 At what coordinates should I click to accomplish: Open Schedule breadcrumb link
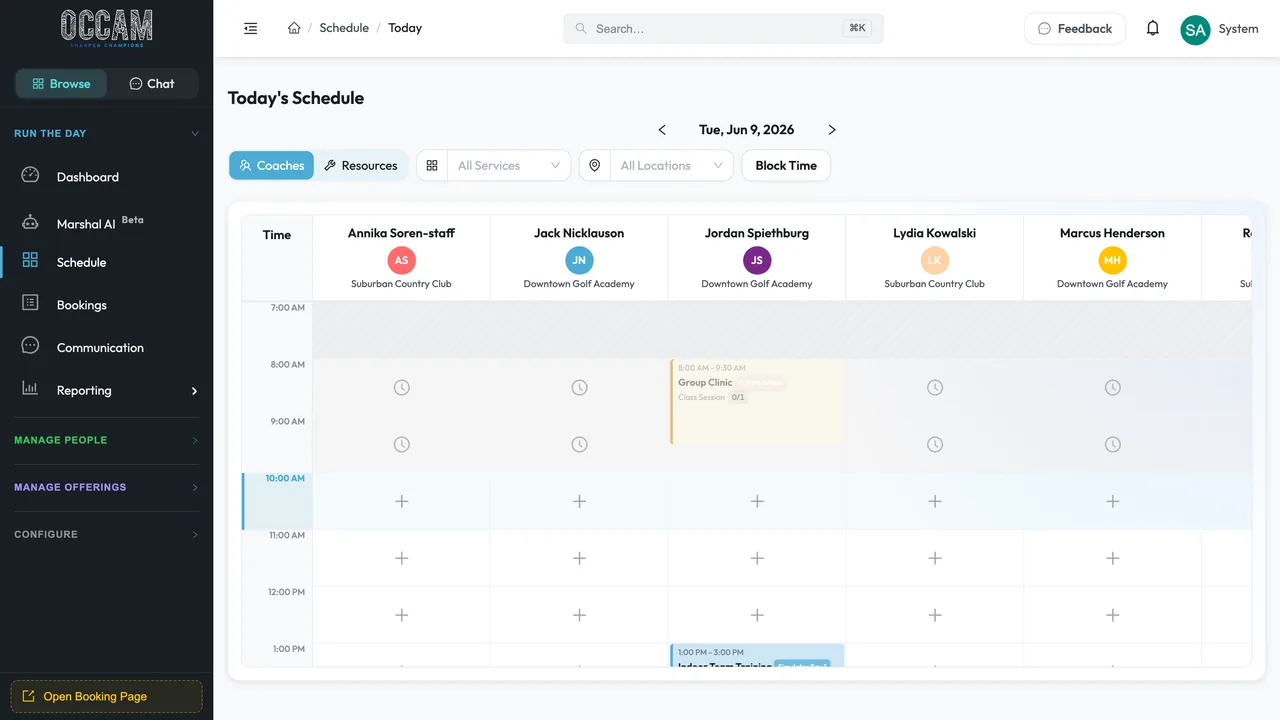[344, 28]
